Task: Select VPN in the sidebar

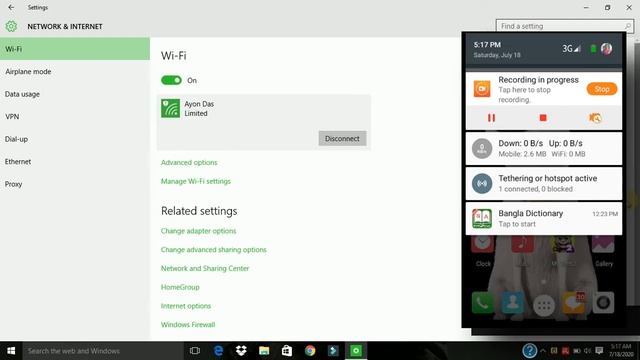Action: pos(75,116)
